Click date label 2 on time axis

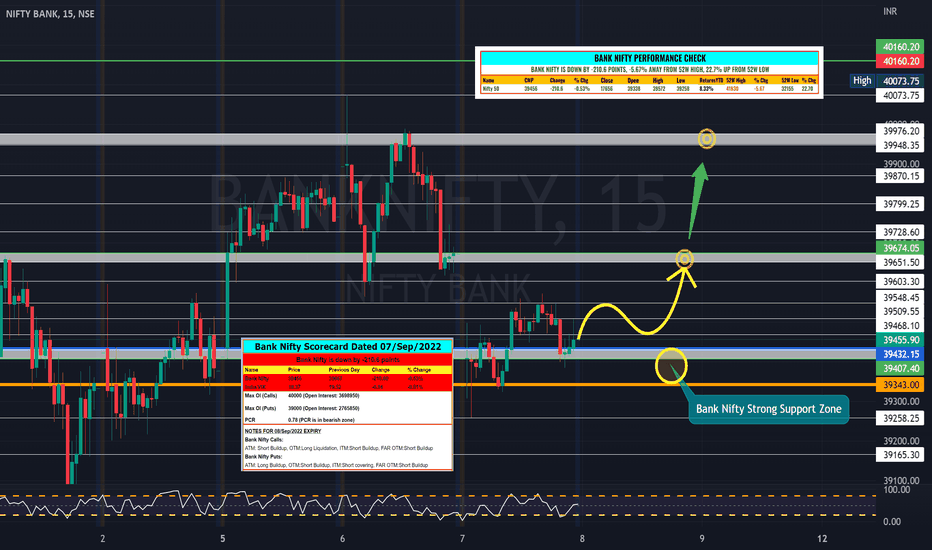pyautogui.click(x=103, y=539)
